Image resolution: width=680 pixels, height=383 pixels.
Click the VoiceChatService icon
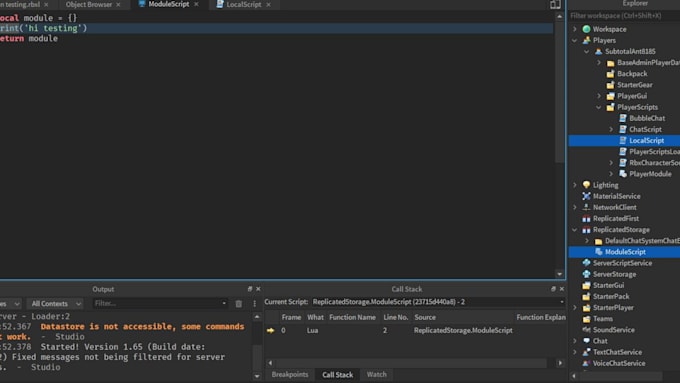click(586, 363)
